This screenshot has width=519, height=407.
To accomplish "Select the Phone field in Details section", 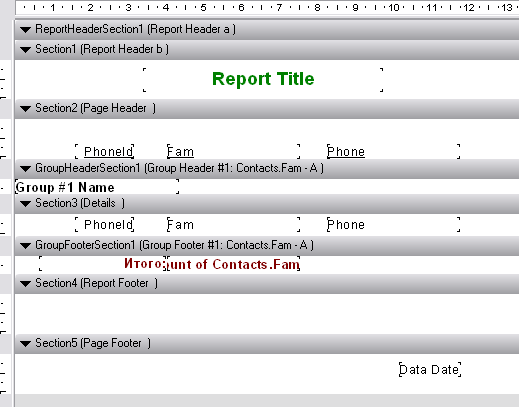I will (x=393, y=225).
